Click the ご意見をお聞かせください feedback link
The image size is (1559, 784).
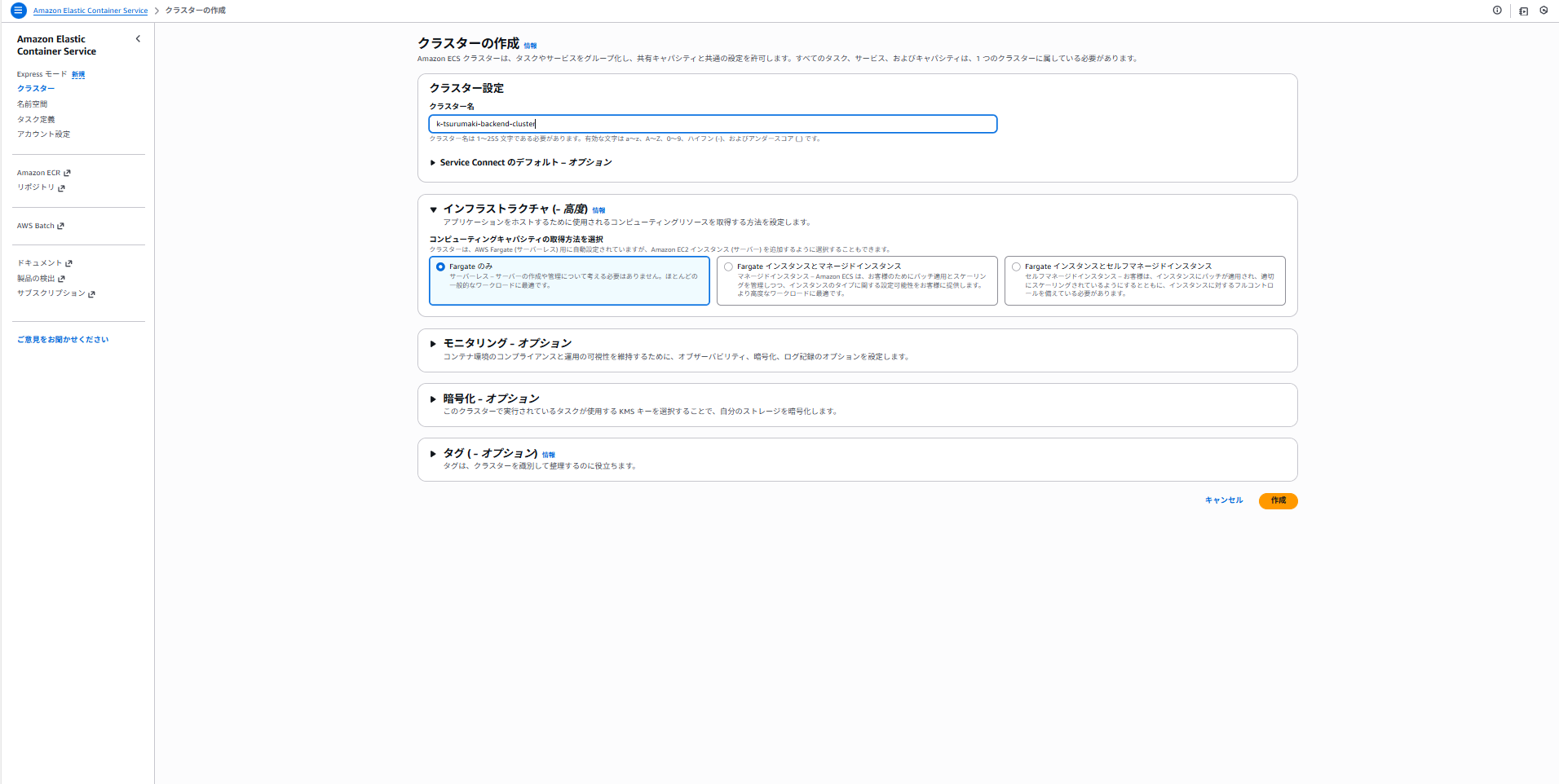tap(63, 340)
